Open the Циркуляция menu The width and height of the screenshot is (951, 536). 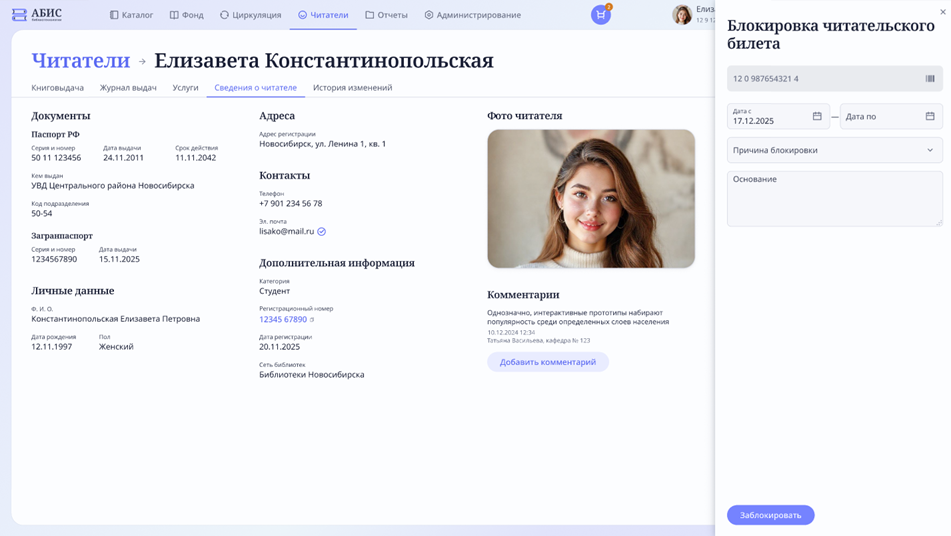[250, 15]
